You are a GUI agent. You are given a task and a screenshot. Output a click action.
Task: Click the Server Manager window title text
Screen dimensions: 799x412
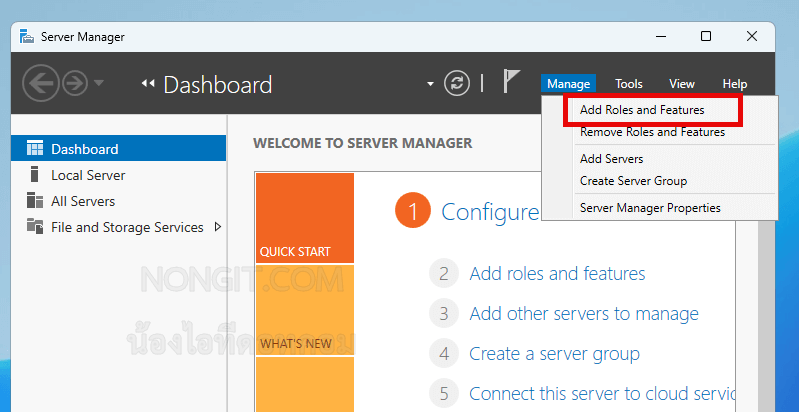(x=83, y=37)
